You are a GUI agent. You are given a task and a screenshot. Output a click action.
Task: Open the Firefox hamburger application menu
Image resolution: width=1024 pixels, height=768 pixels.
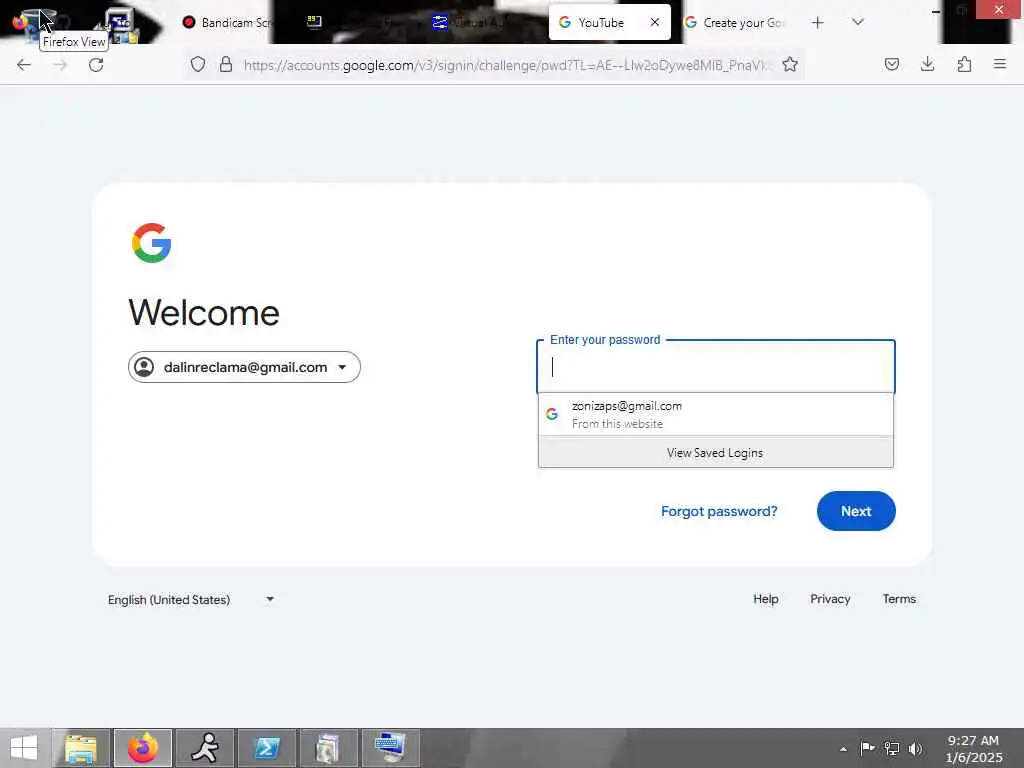click(1000, 64)
